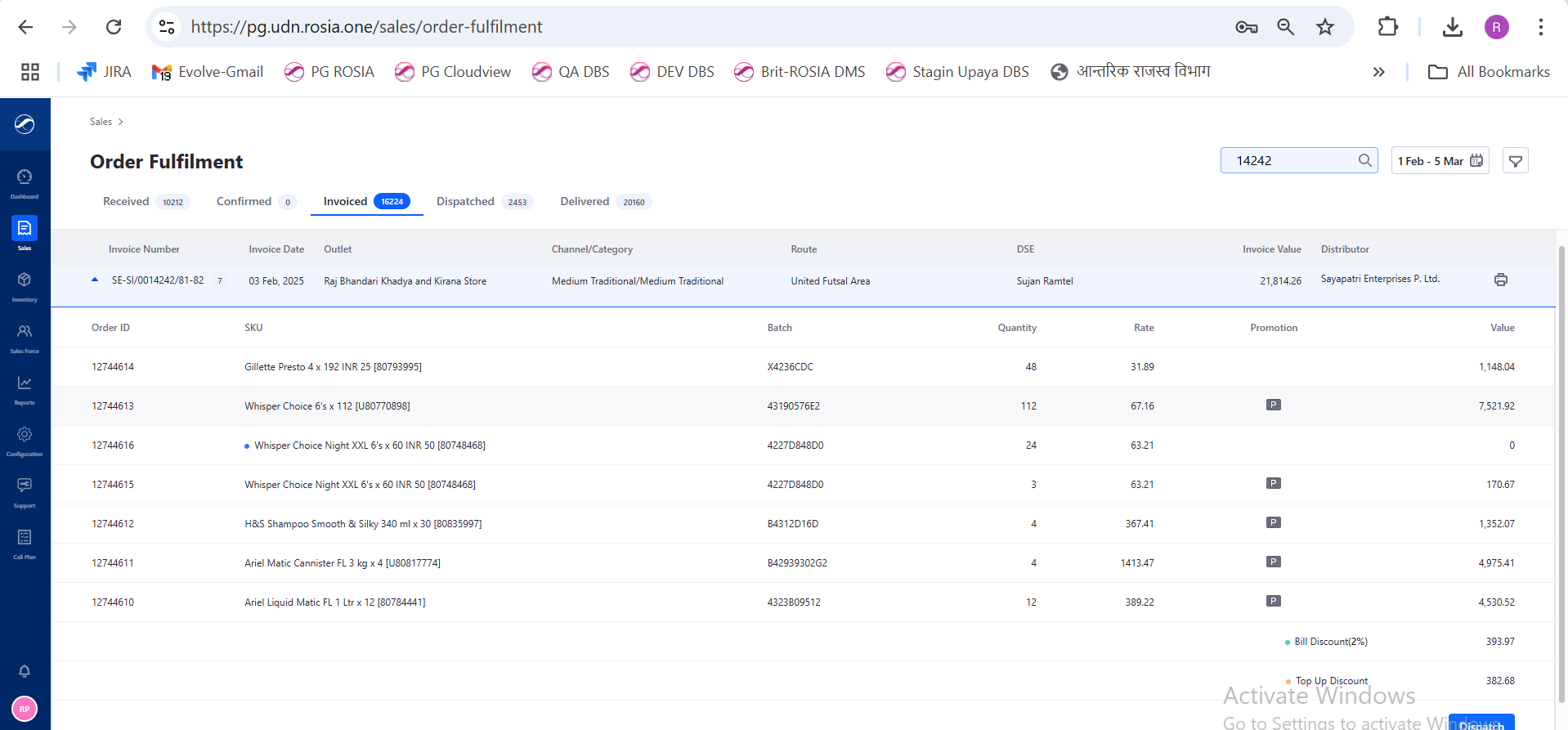Open the Reports sidebar icon
The height and width of the screenshot is (730, 1568).
point(25,388)
